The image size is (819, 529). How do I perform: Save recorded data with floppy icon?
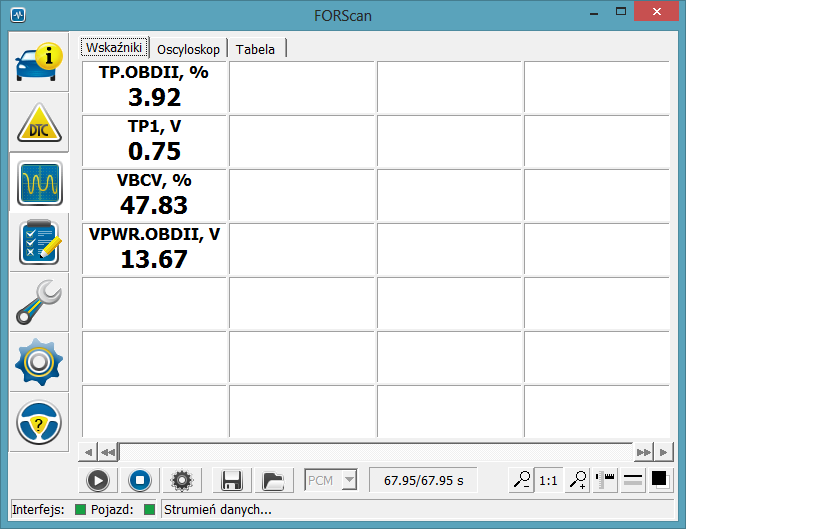point(232,480)
